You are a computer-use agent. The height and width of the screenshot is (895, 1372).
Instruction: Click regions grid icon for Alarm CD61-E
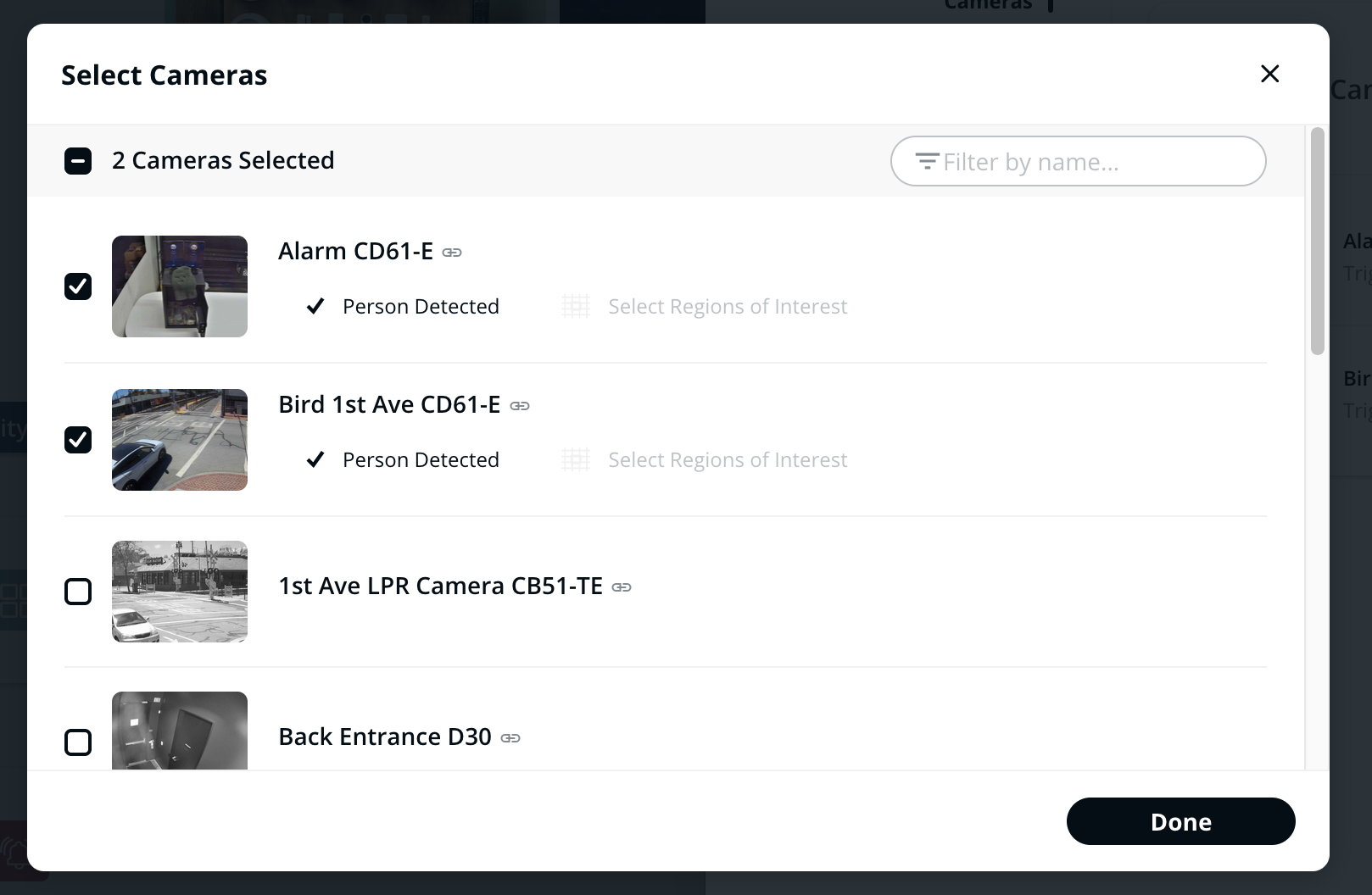(x=576, y=307)
